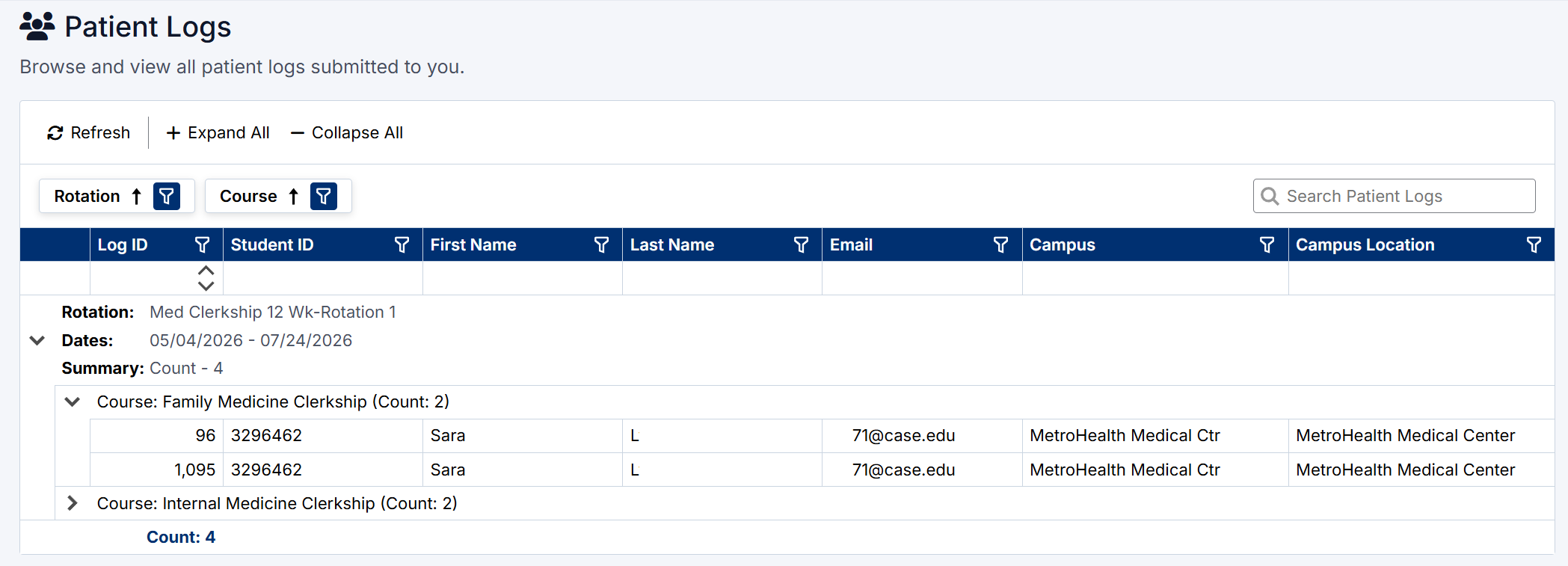Click the Course group filter icon
Image resolution: width=1568 pixels, height=566 pixels.
click(x=324, y=197)
